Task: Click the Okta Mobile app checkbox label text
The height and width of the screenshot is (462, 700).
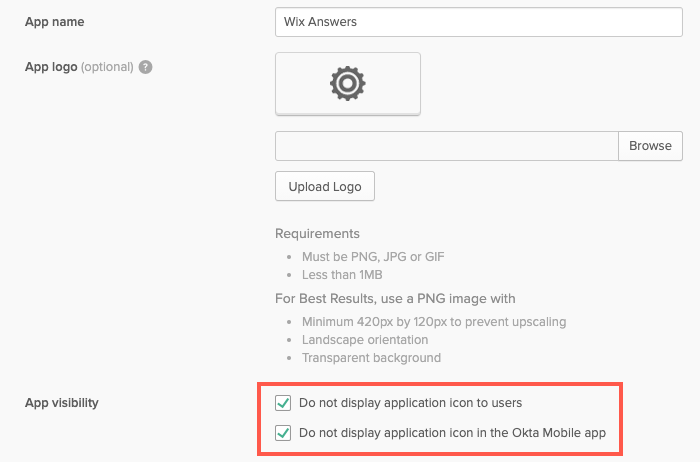Action: pyautogui.click(x=452, y=433)
